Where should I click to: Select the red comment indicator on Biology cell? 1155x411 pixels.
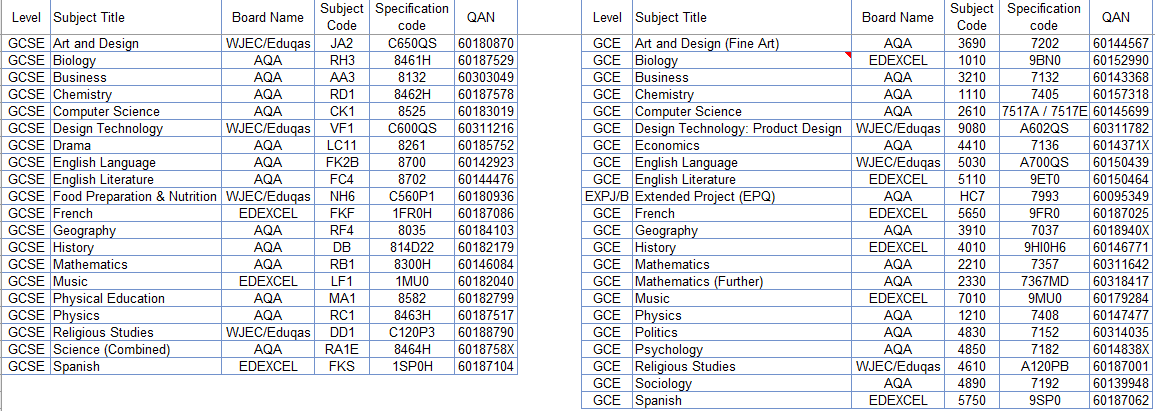(849, 55)
